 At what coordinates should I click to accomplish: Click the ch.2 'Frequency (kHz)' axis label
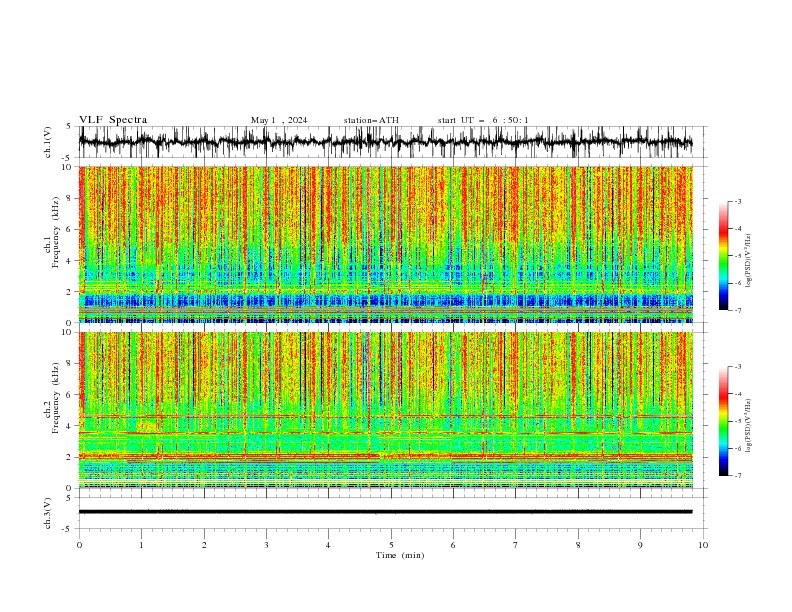coord(56,398)
